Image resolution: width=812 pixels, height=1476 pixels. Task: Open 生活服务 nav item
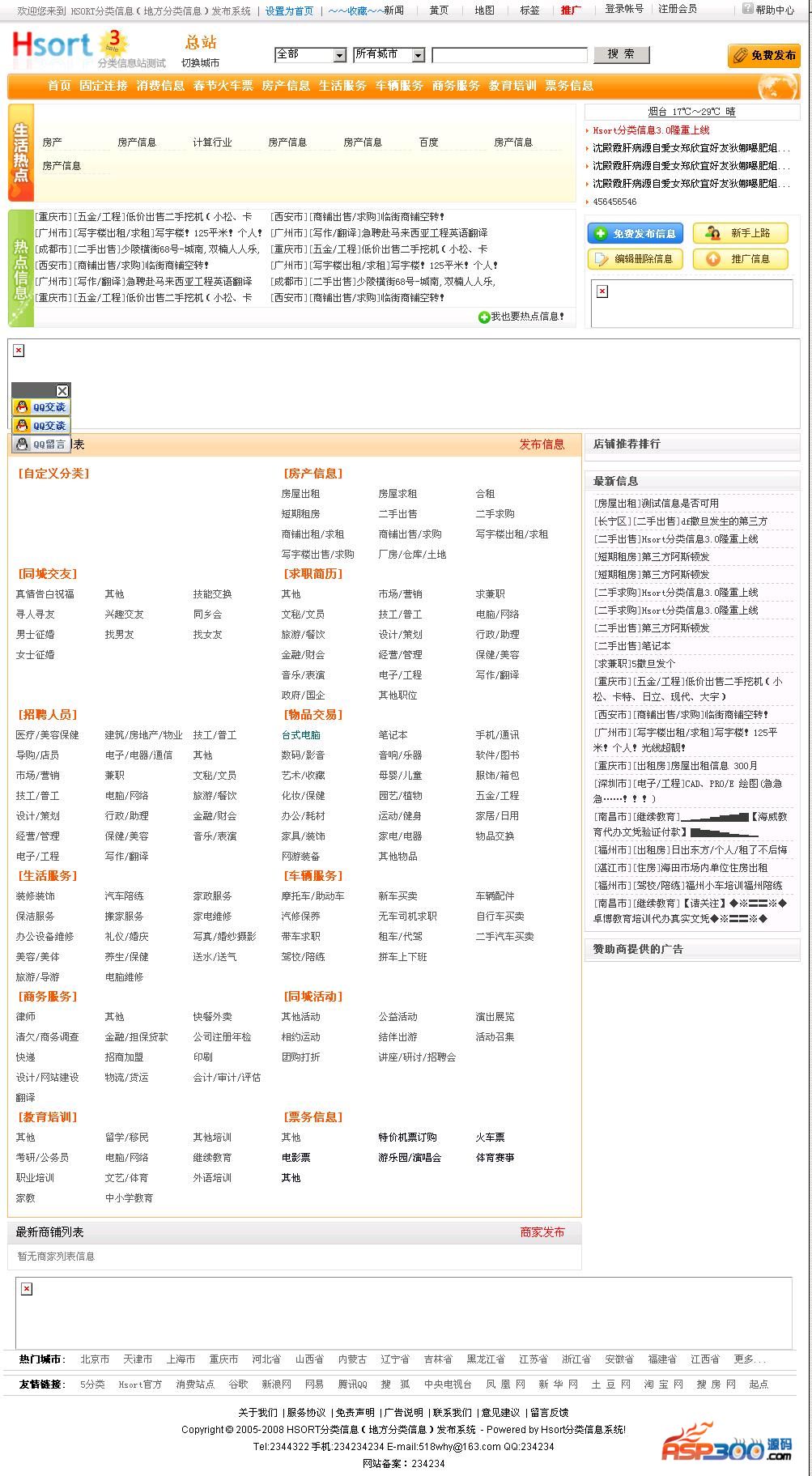pos(342,86)
